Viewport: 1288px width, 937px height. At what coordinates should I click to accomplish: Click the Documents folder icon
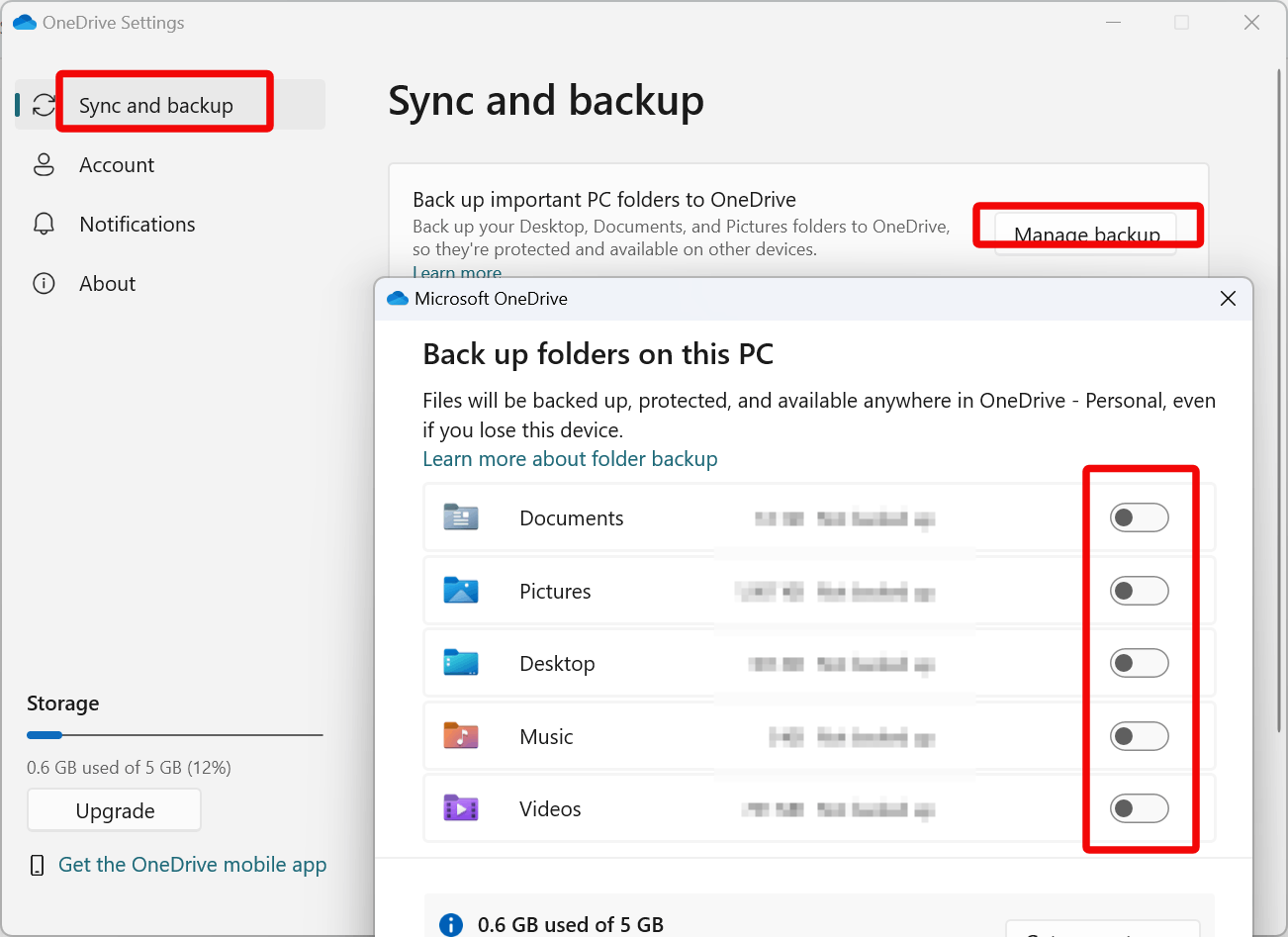461,517
